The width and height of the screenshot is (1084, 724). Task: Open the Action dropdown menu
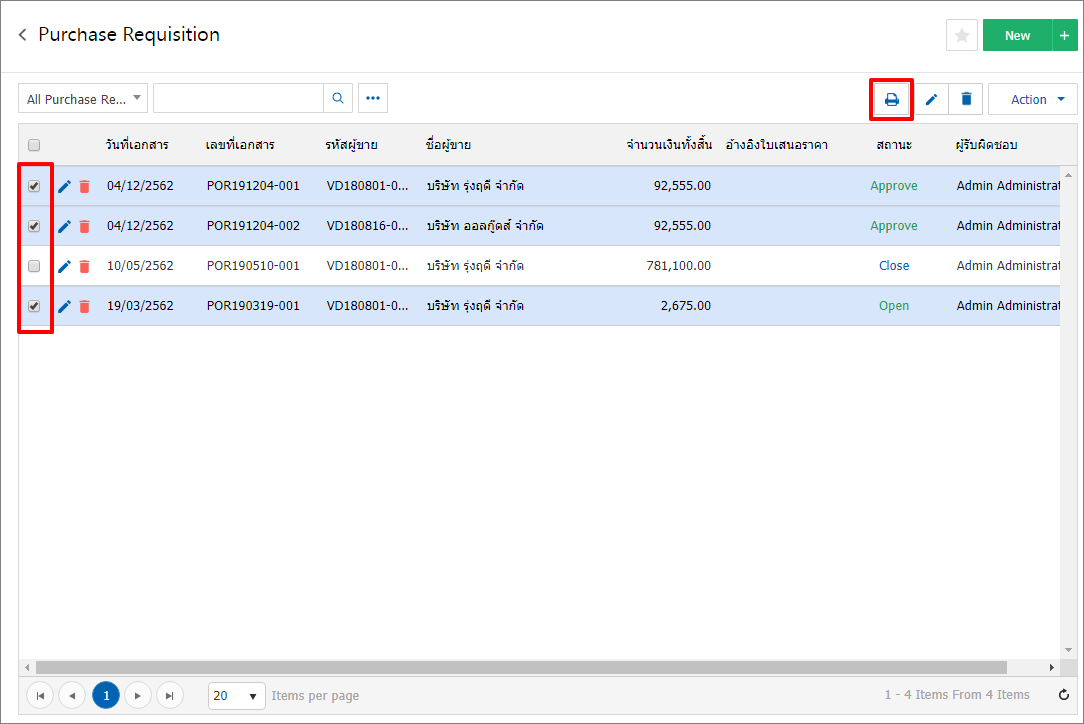coord(1033,100)
